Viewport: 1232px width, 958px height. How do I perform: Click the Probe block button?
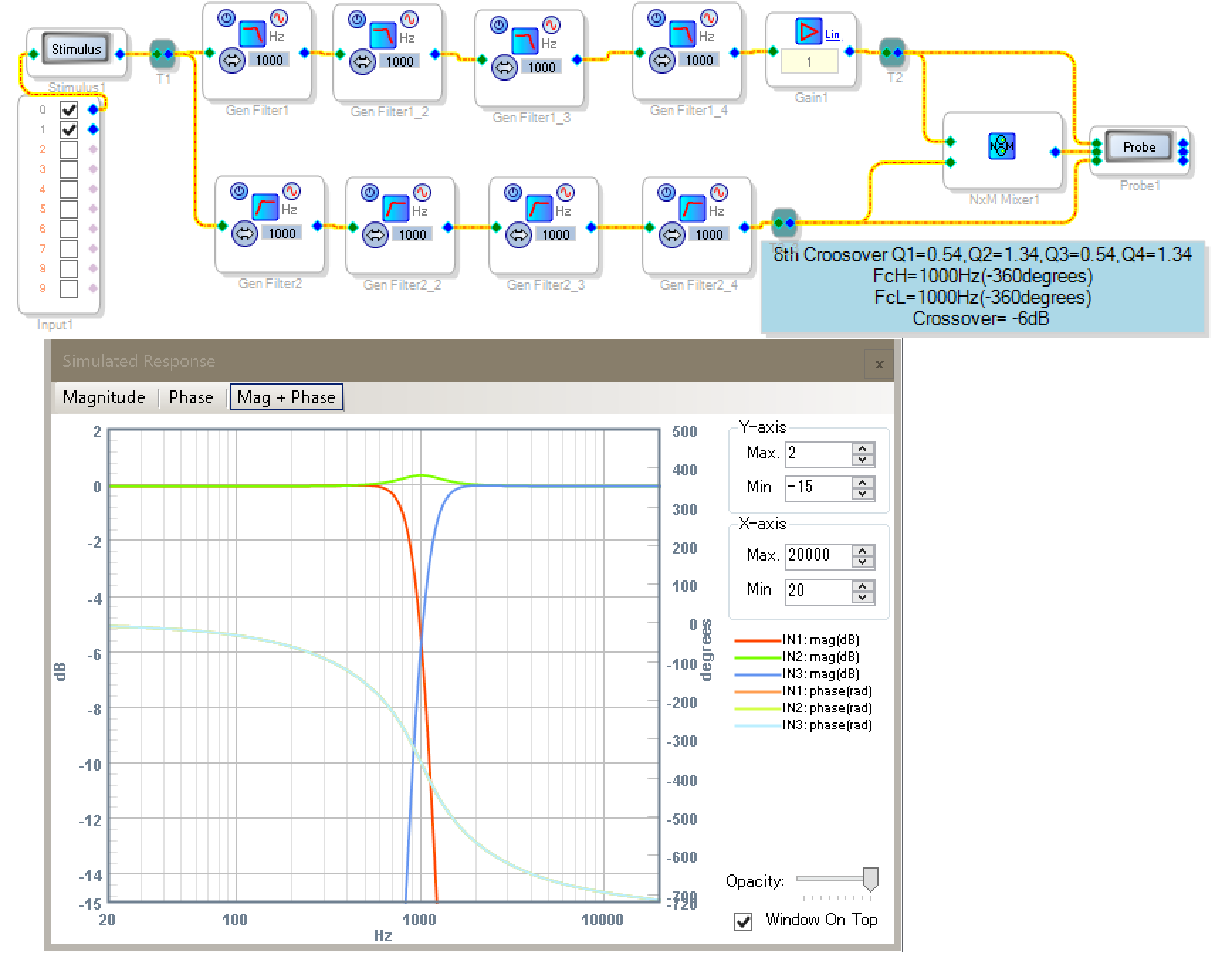1138,147
